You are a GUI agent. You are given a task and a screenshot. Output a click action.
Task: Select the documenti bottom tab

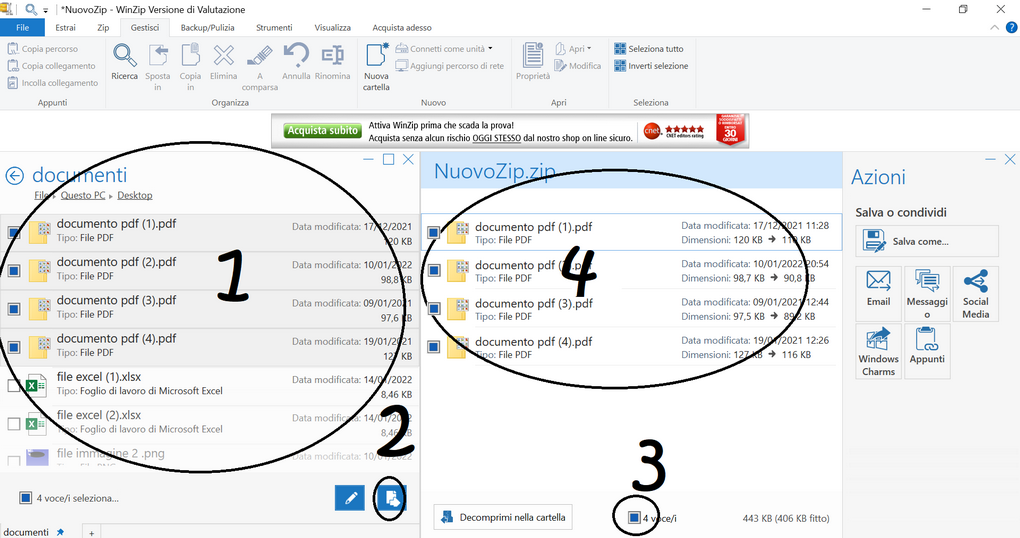coord(26,531)
